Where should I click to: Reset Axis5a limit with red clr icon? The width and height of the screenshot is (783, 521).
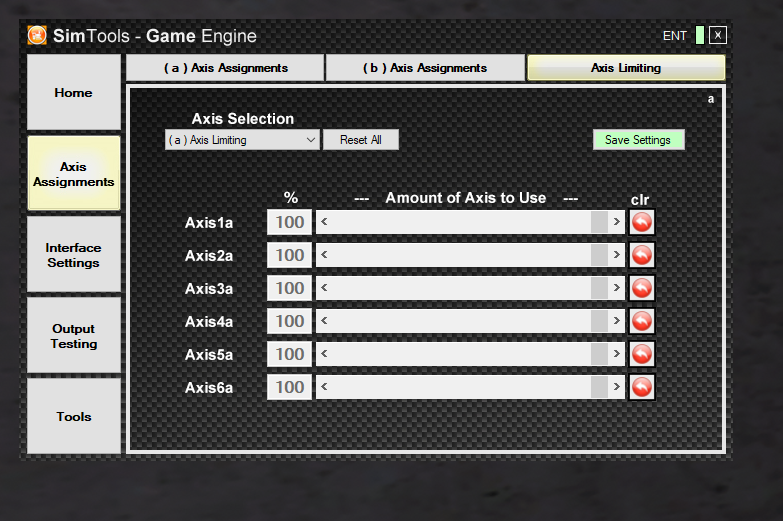[642, 354]
